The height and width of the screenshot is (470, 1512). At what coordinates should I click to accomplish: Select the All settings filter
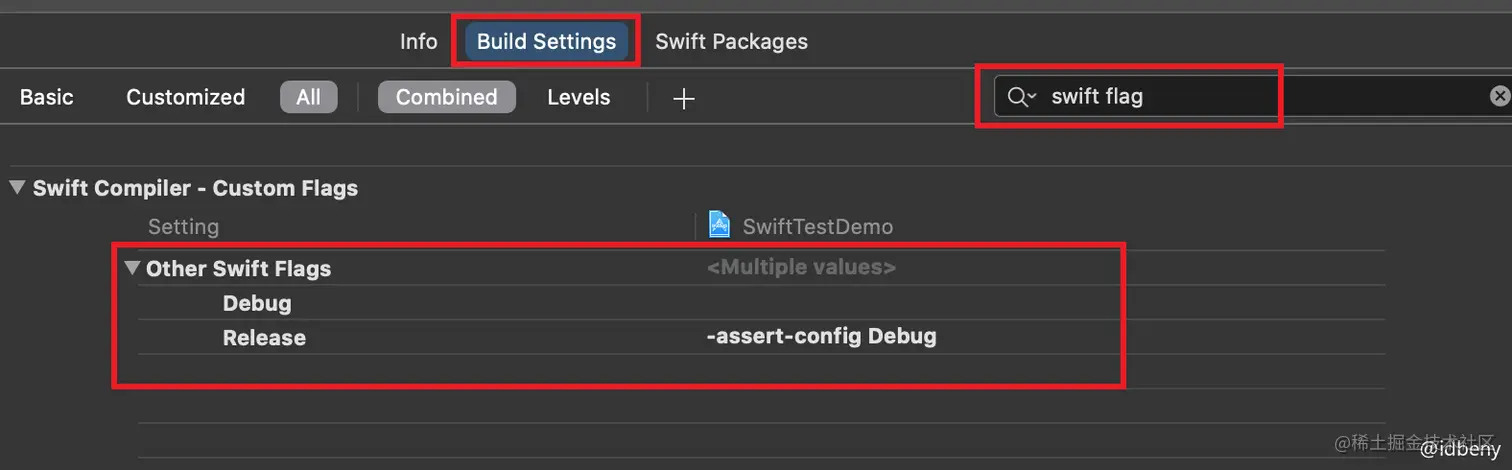[308, 97]
